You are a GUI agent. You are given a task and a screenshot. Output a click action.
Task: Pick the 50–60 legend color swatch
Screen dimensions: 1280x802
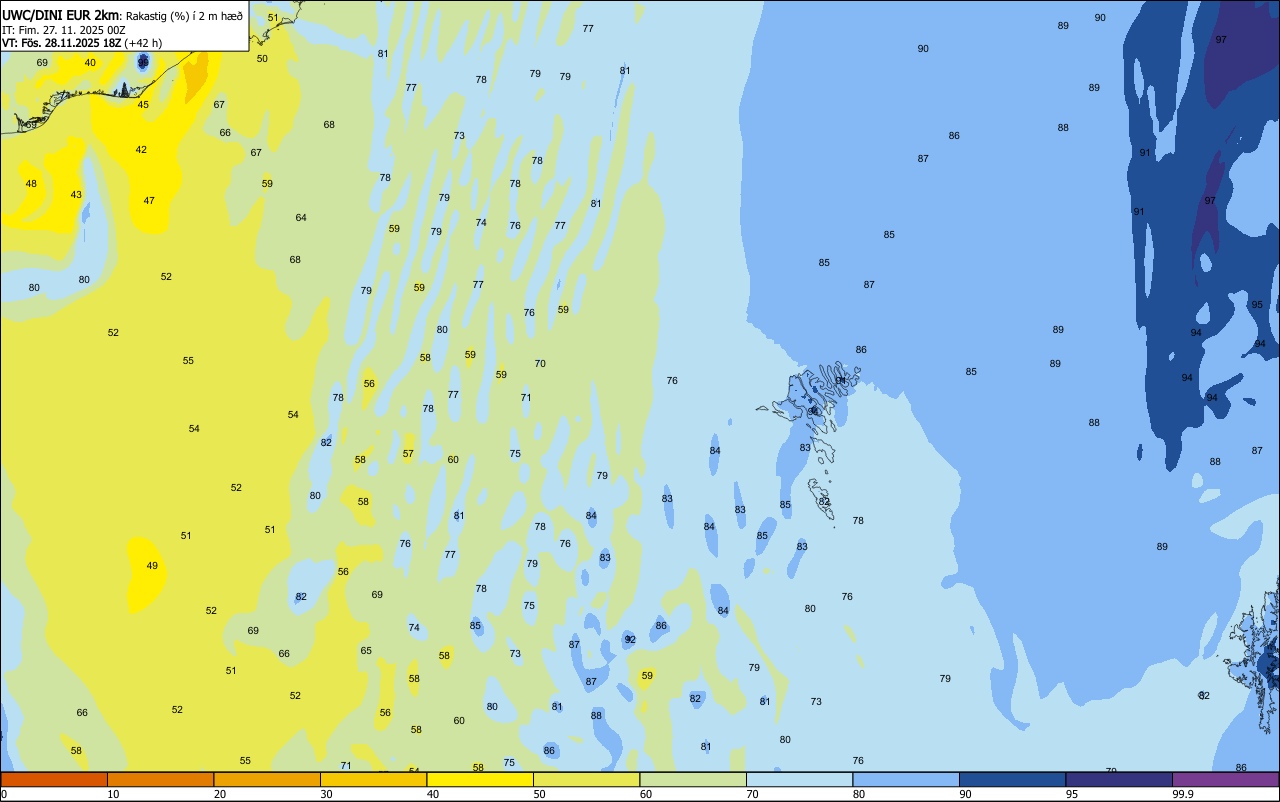(x=586, y=779)
